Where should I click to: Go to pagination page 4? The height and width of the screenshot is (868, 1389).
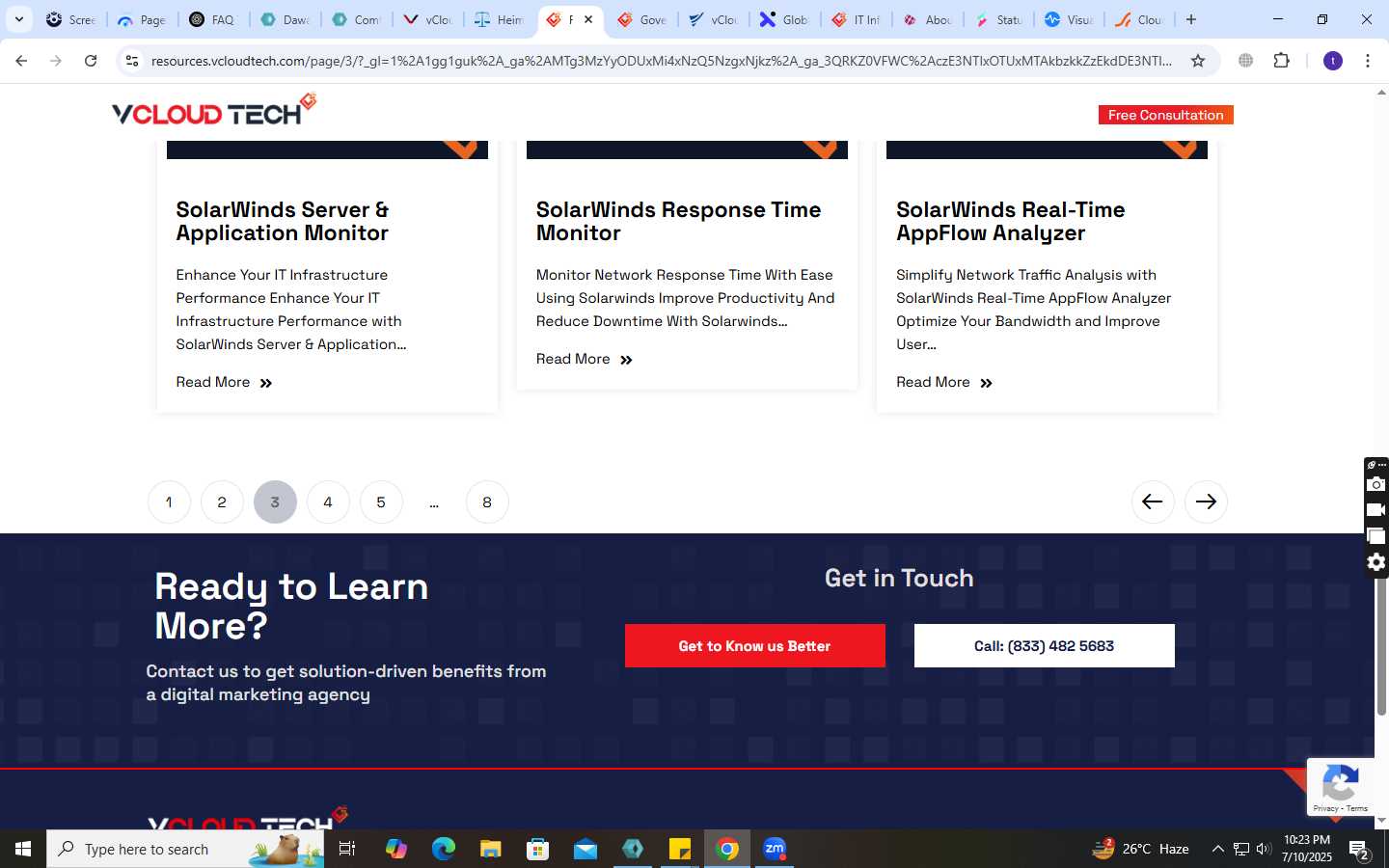(x=328, y=502)
